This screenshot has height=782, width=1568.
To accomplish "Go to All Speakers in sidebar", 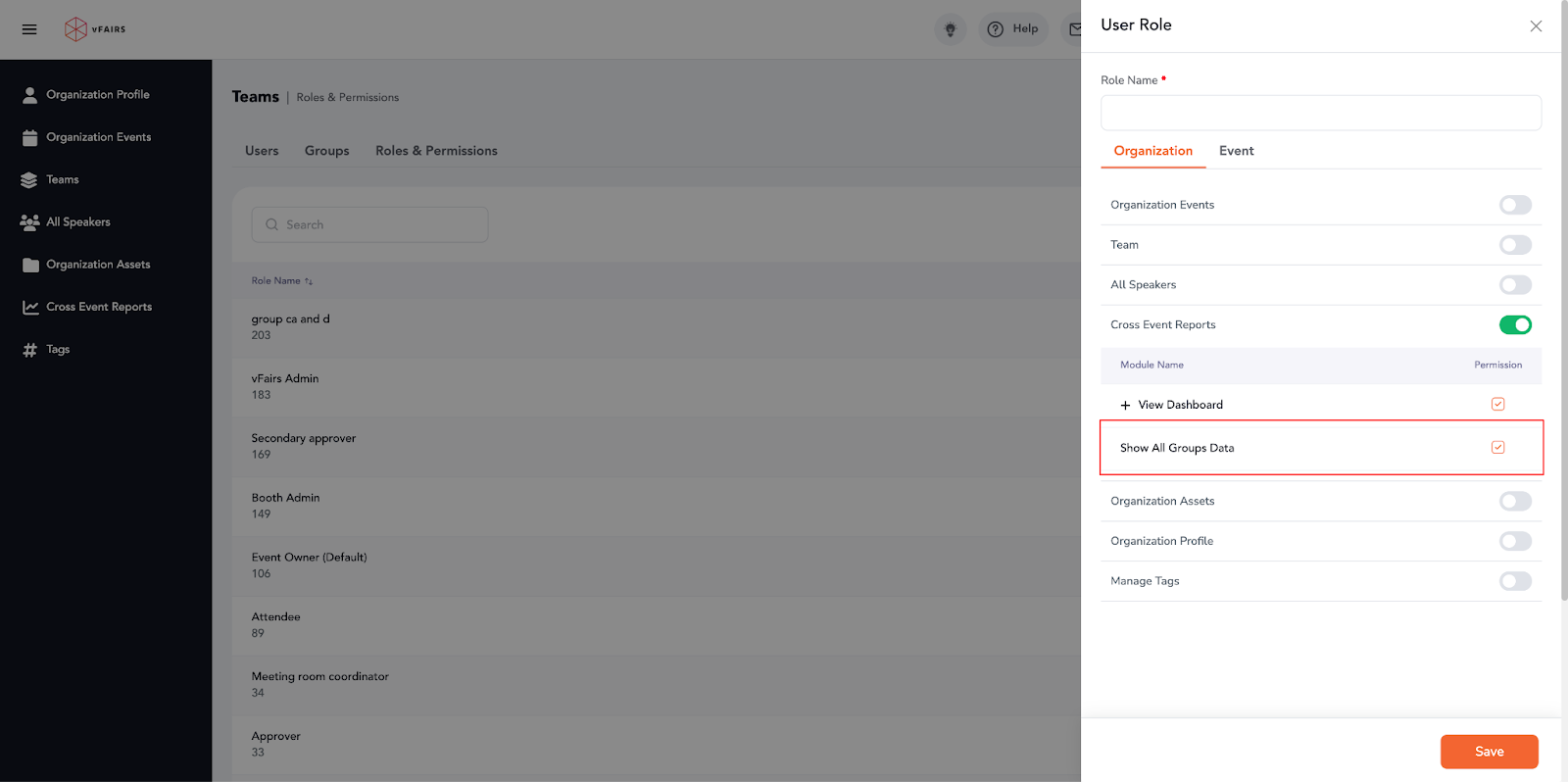I will [x=77, y=222].
